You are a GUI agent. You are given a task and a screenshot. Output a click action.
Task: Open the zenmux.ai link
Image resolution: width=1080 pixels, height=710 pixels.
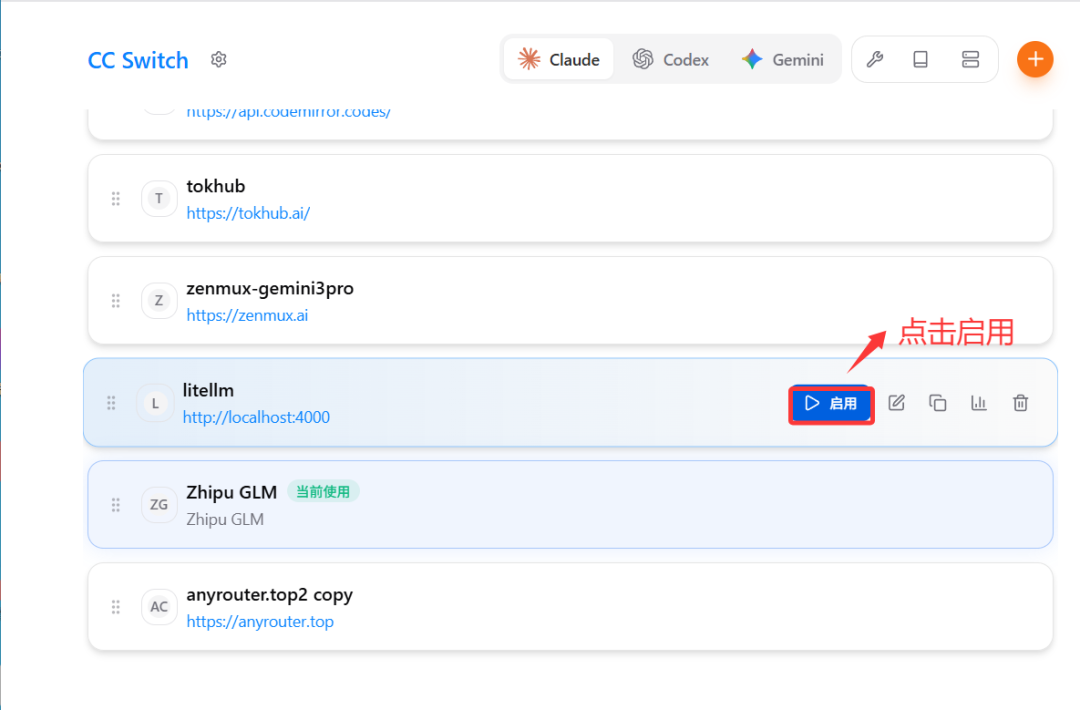[247, 315]
